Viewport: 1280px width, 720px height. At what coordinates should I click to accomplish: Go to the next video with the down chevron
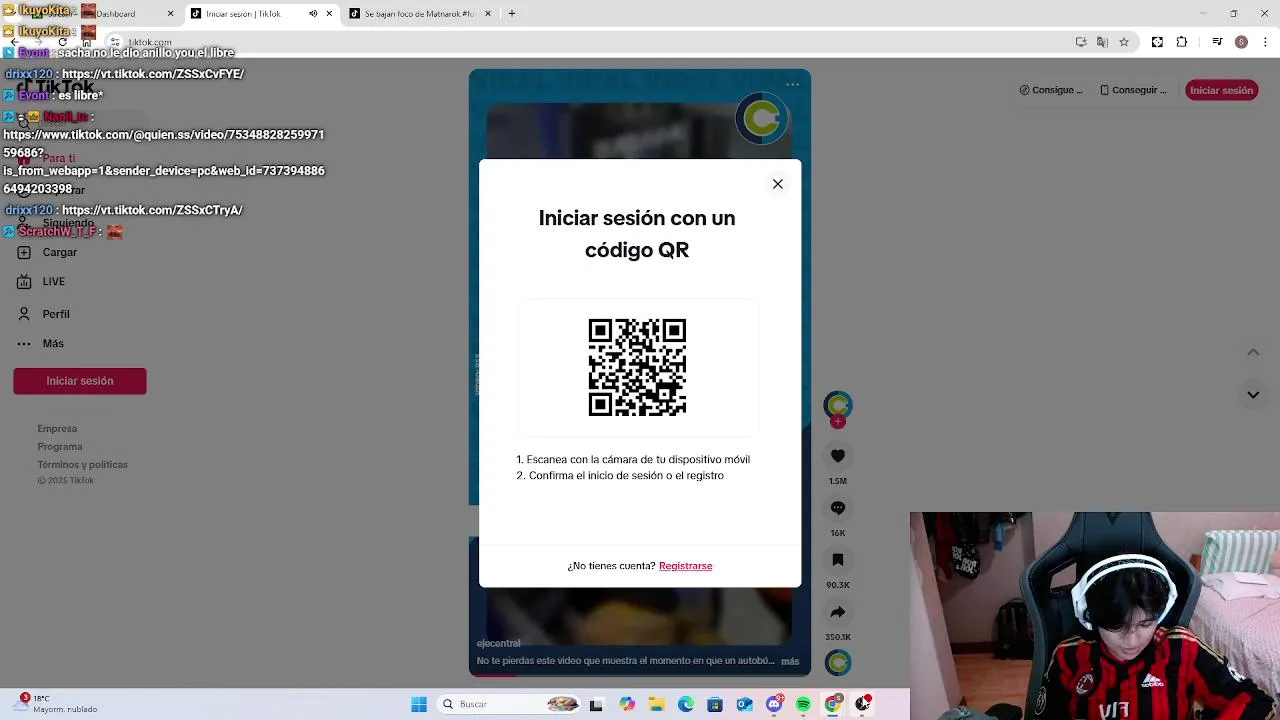(x=1253, y=395)
